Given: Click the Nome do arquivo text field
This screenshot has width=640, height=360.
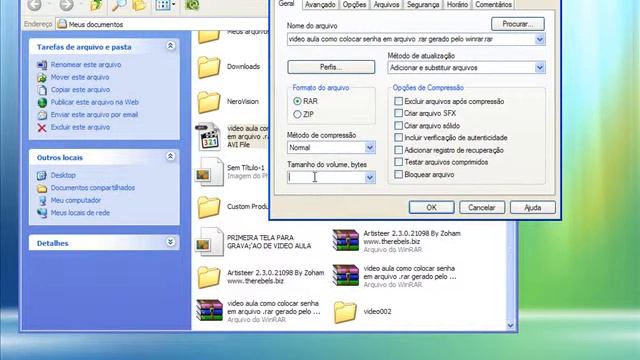Looking at the screenshot, I should [411, 40].
